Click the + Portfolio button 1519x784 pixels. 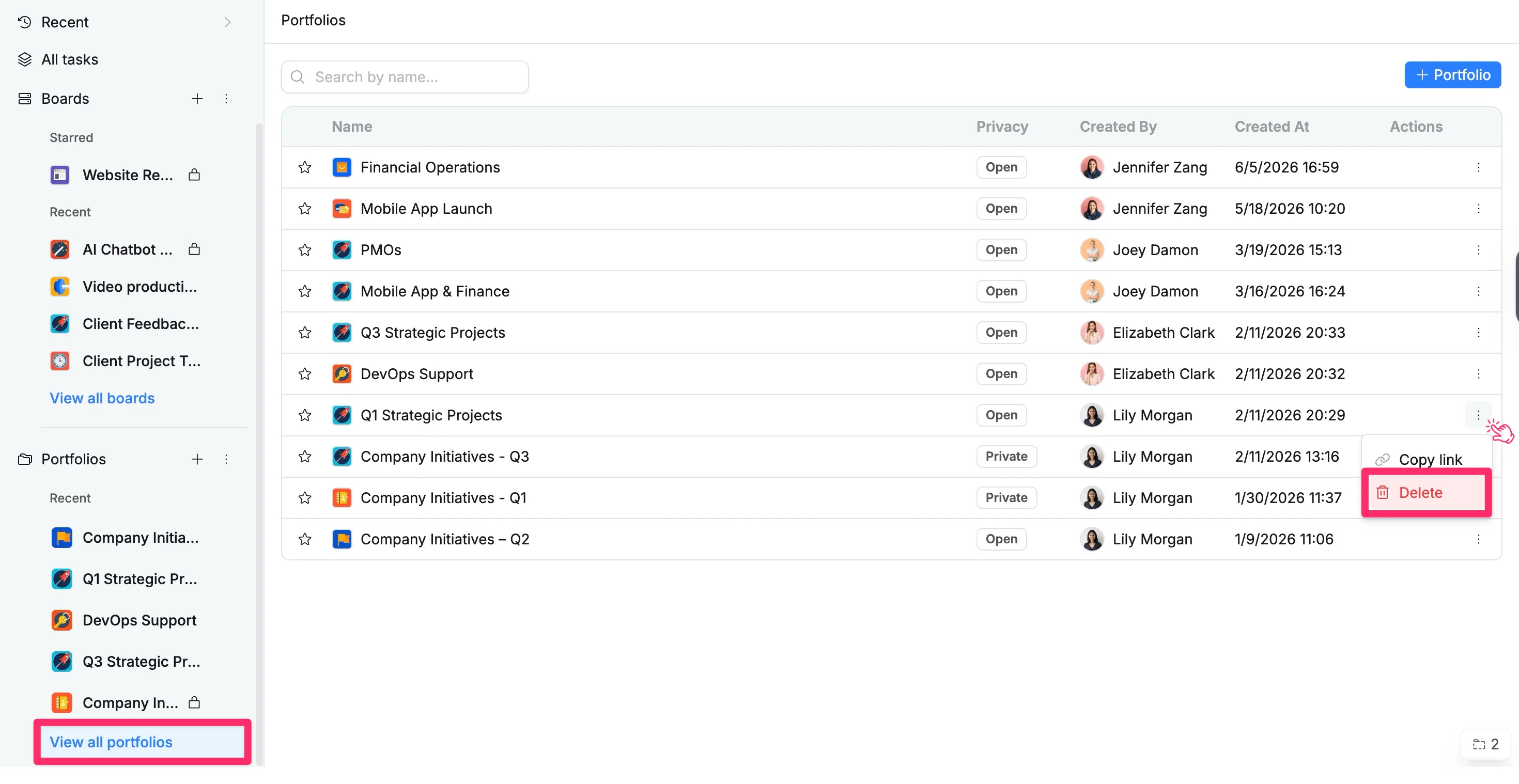[x=1452, y=75]
